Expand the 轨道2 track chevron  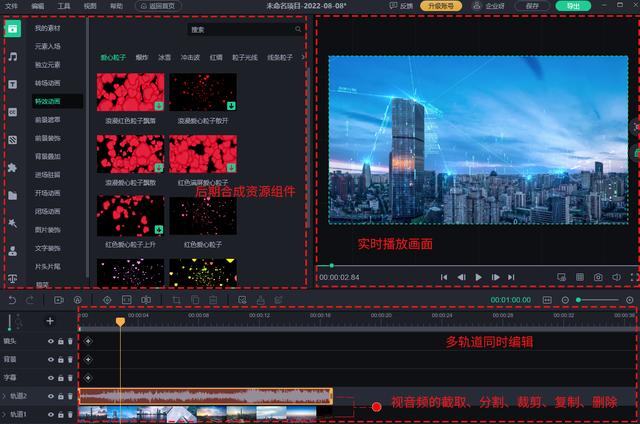coord(4,396)
